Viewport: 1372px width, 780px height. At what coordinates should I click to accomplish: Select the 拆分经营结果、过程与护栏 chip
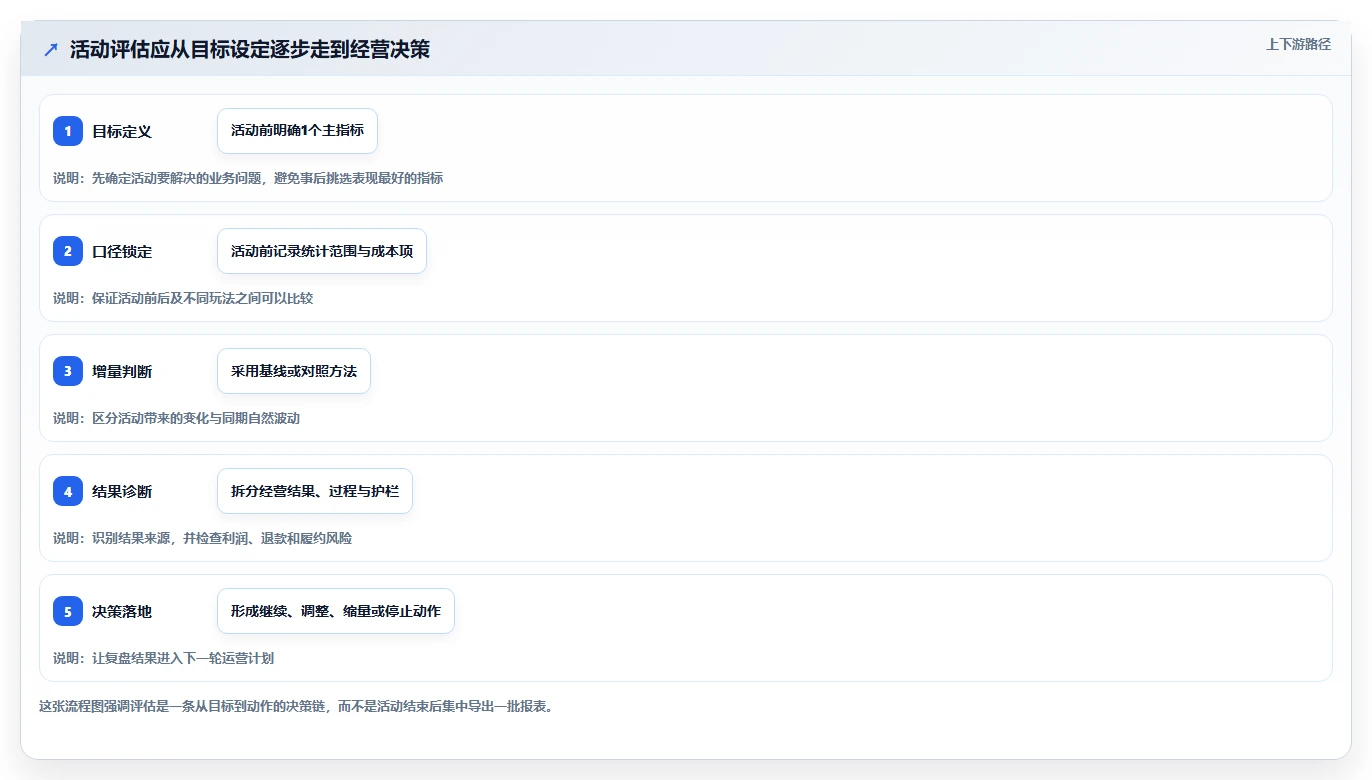[315, 491]
